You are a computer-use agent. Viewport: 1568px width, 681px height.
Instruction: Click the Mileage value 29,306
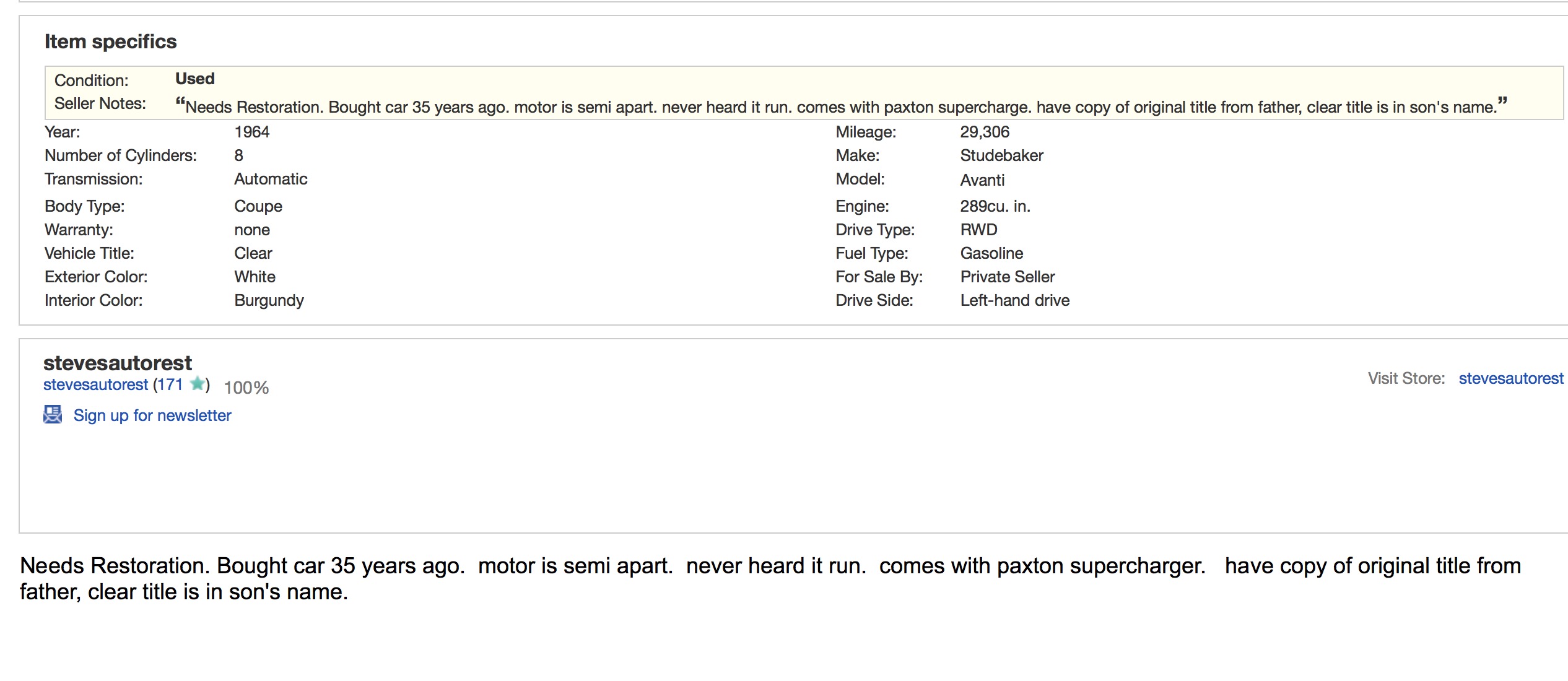[x=984, y=132]
